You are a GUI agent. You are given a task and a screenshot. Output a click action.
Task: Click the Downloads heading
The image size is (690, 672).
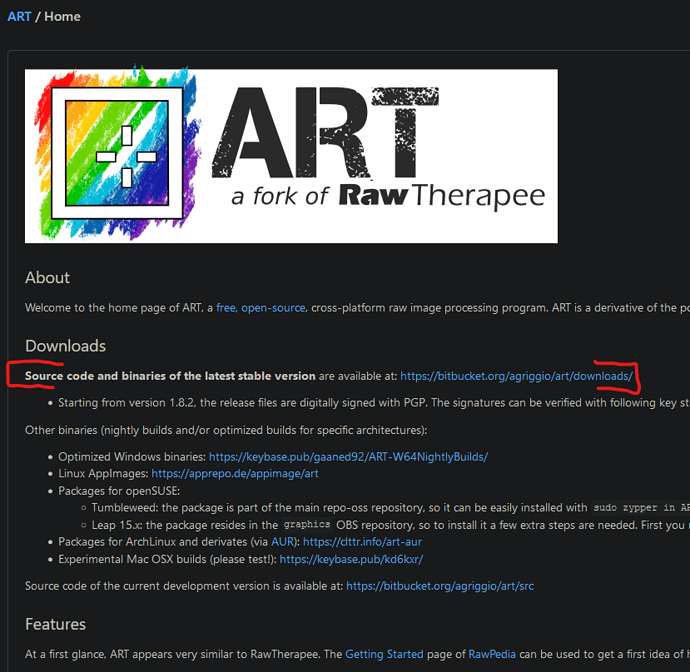[66, 346]
